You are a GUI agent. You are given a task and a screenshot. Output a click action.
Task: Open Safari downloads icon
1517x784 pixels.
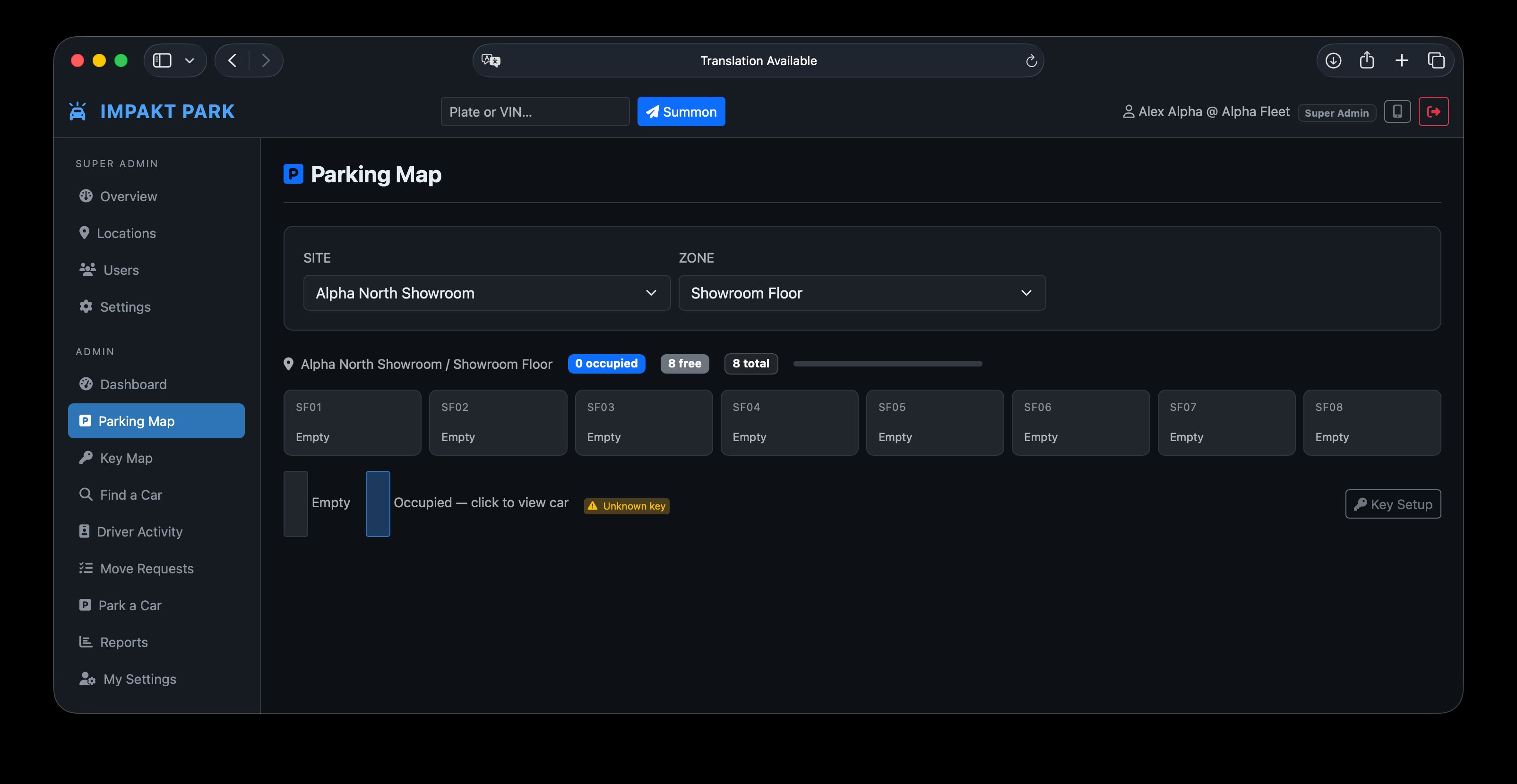(x=1333, y=60)
